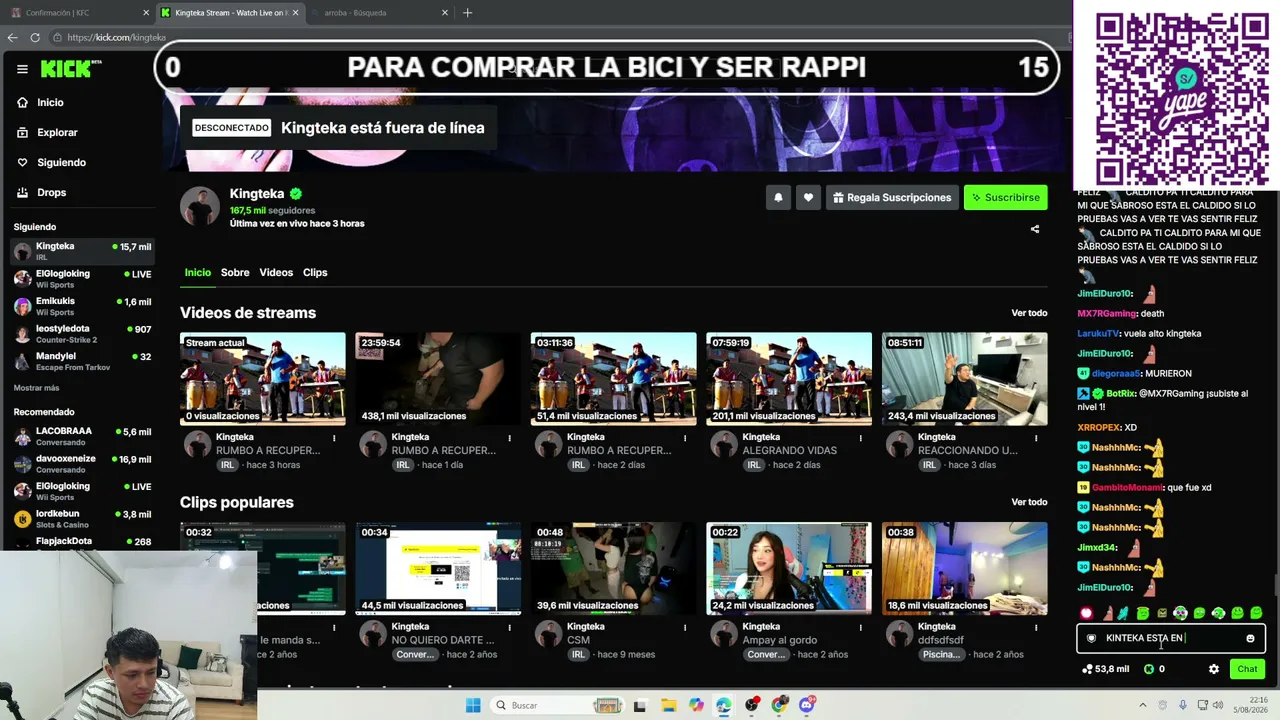Image resolution: width=1280 pixels, height=720 pixels.
Task: Switch to the Videos channel tab
Action: coord(276,272)
